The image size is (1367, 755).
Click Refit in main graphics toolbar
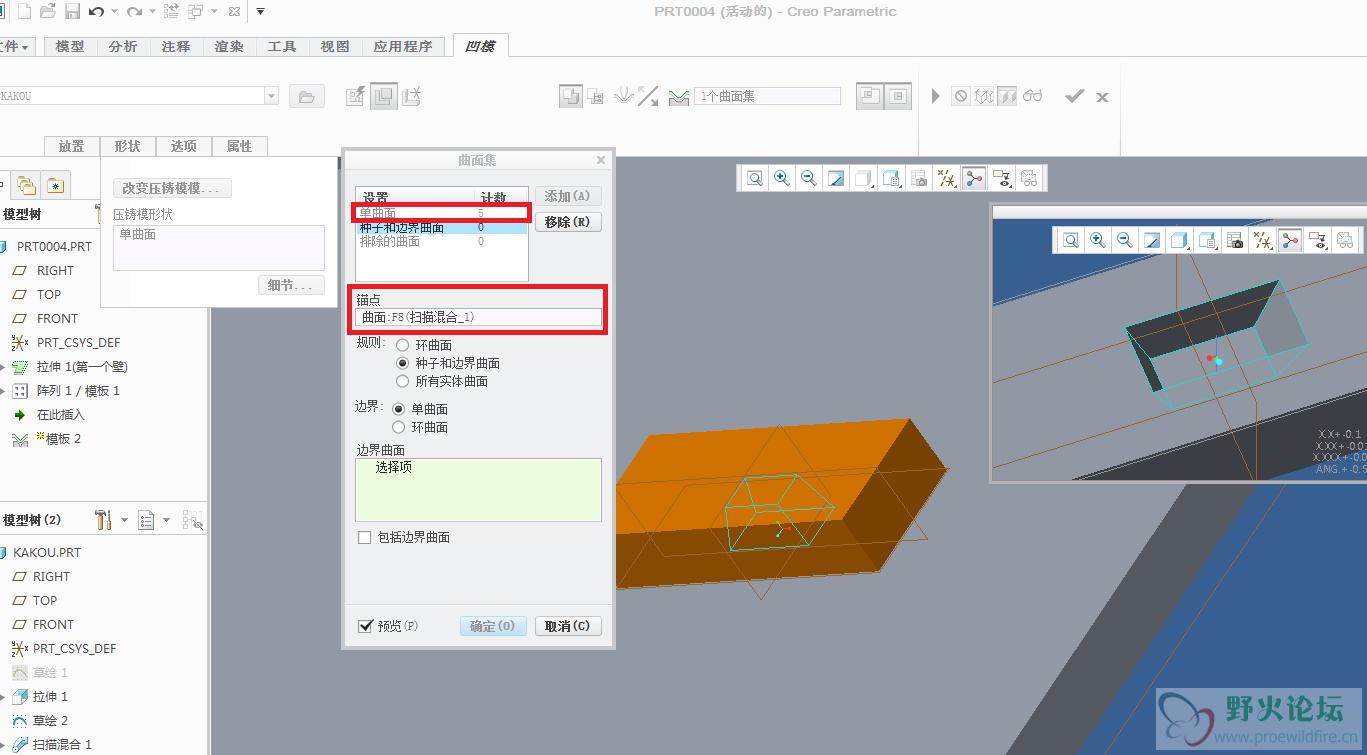755,178
